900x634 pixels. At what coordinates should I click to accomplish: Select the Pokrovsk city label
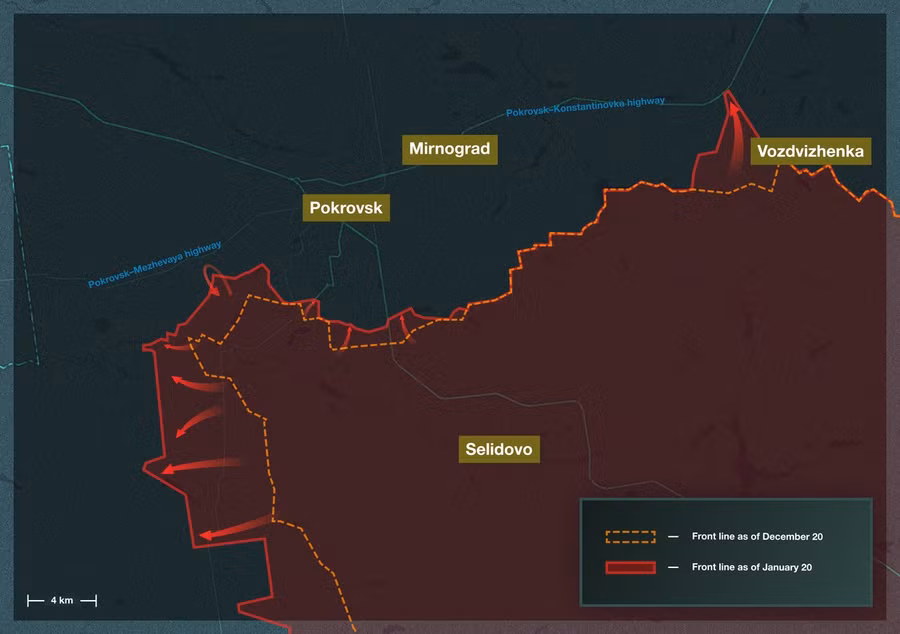pyautogui.click(x=346, y=208)
